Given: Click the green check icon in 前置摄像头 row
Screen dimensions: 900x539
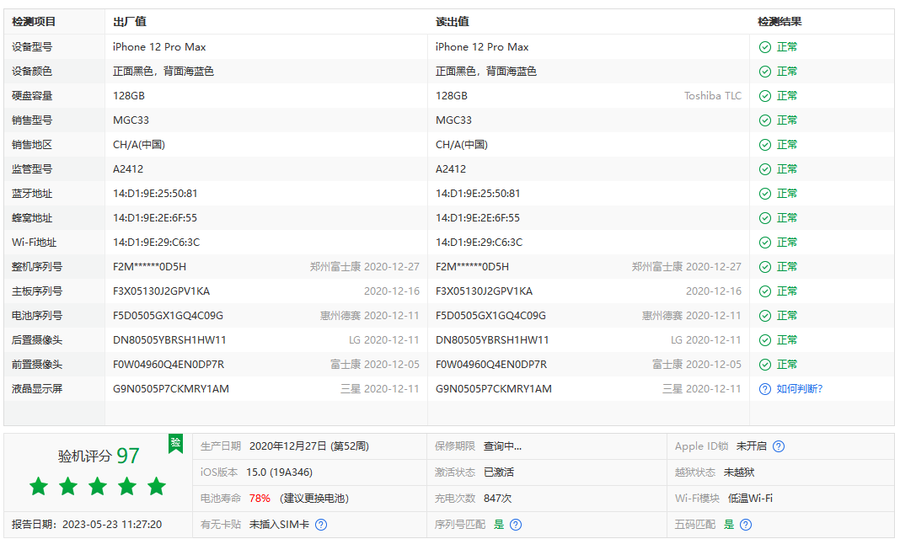Looking at the screenshot, I should tap(765, 364).
